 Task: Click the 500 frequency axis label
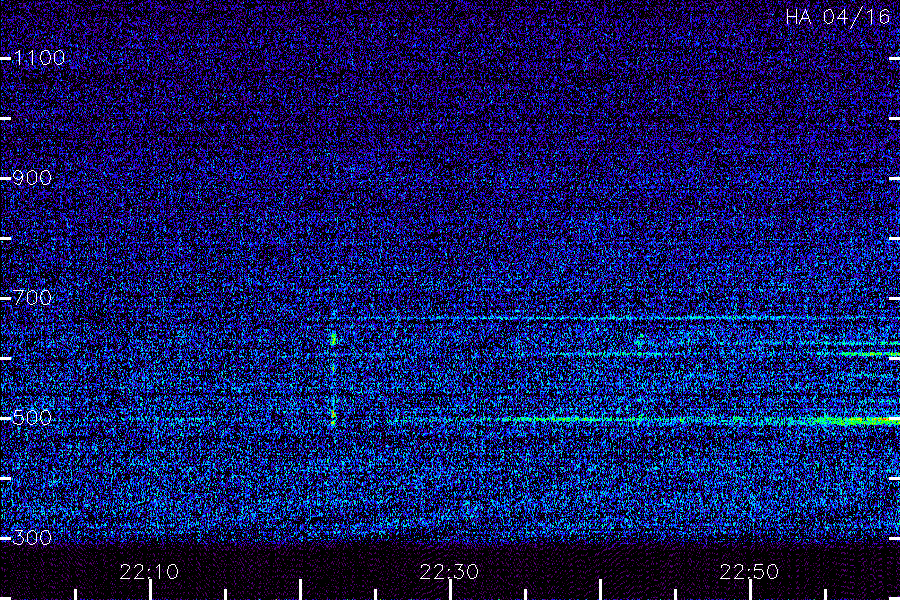pos(32,417)
